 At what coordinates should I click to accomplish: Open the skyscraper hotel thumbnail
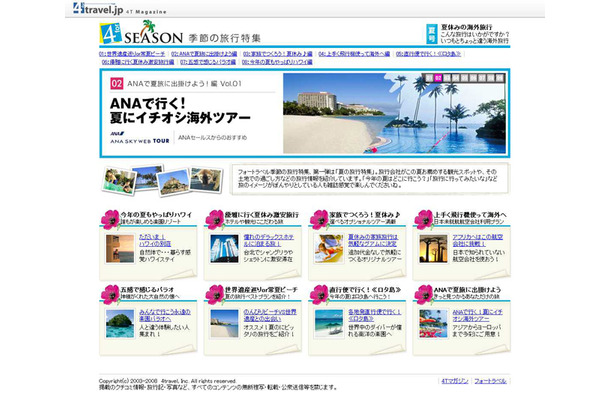[224, 249]
